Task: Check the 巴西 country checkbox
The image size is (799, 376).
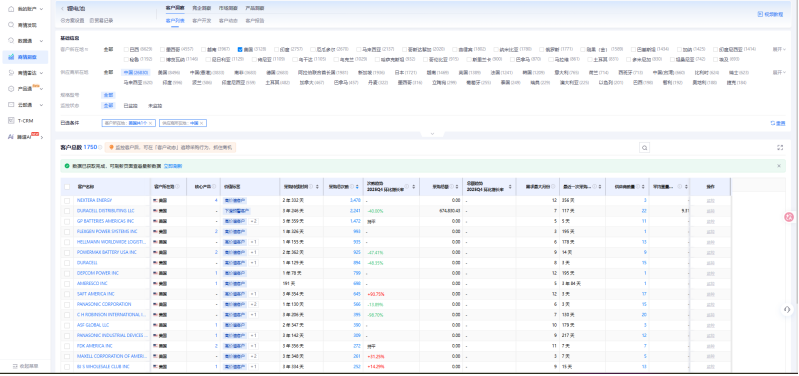Action: click(126, 49)
